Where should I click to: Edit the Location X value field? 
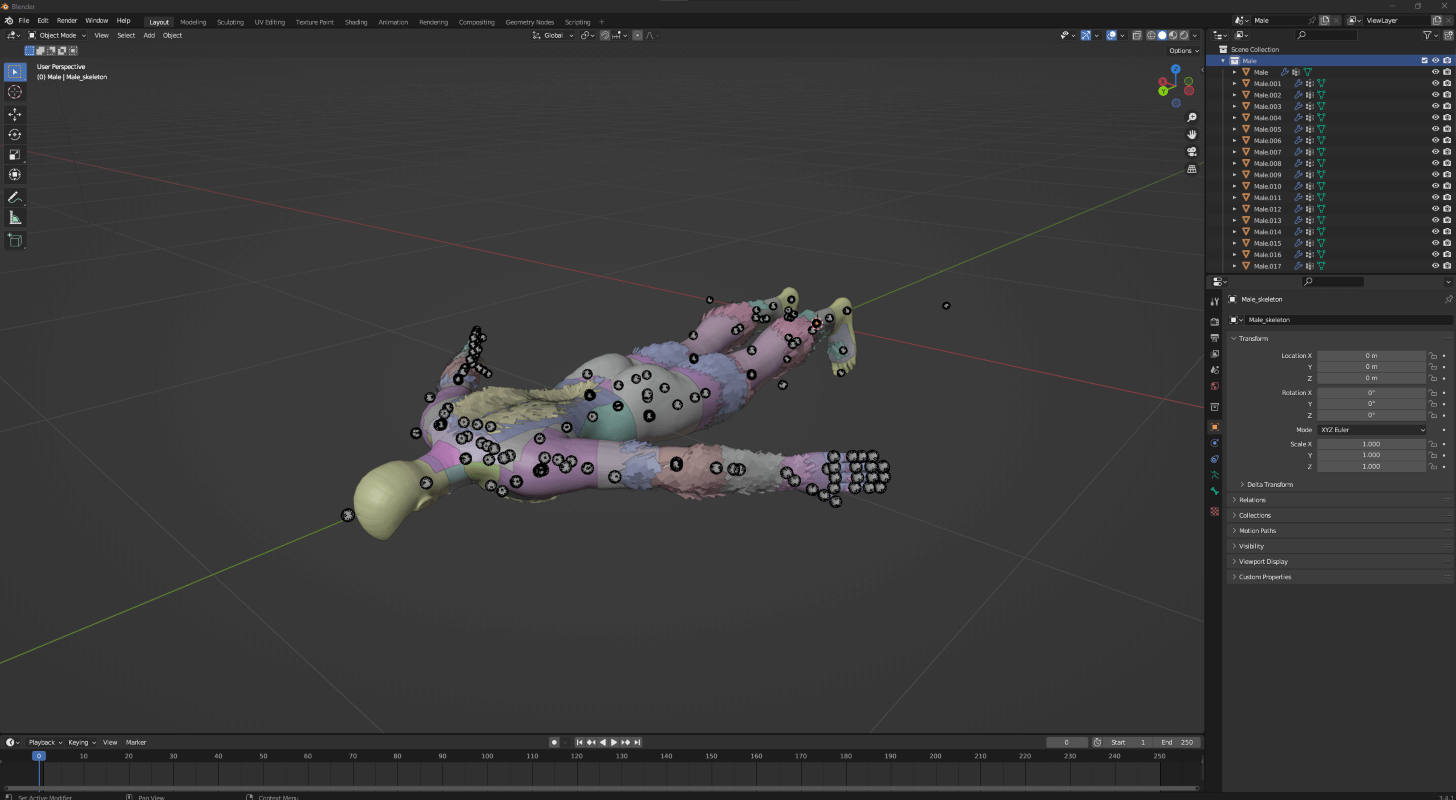coord(1374,355)
